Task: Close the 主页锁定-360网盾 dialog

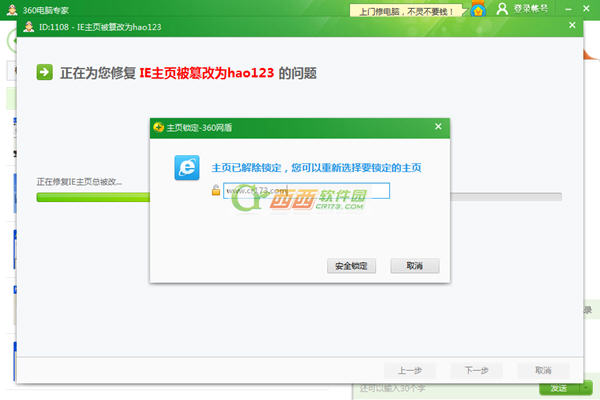Action: pyautogui.click(x=439, y=126)
